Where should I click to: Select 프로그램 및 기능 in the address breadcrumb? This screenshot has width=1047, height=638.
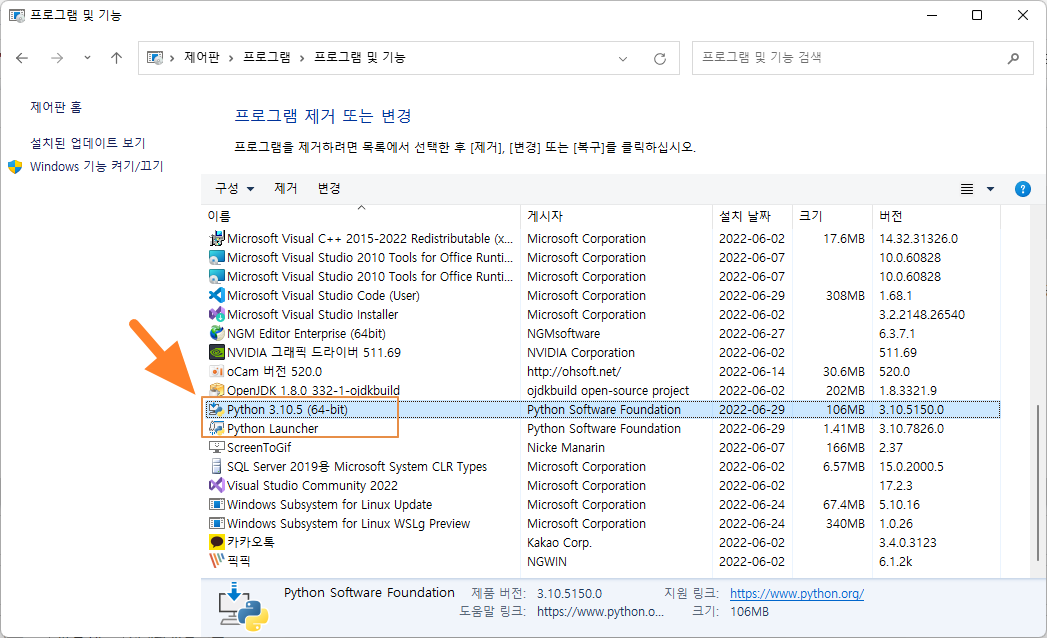tap(359, 57)
